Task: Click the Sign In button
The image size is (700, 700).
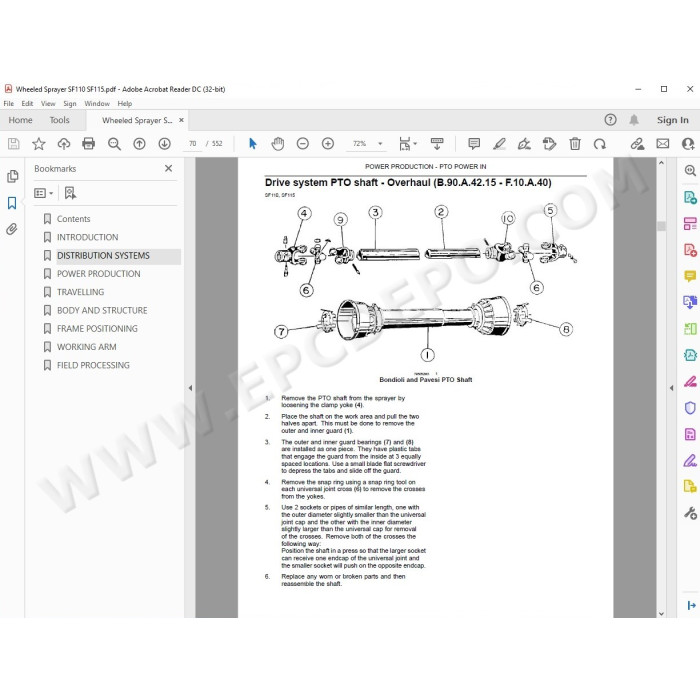Action: tap(672, 120)
